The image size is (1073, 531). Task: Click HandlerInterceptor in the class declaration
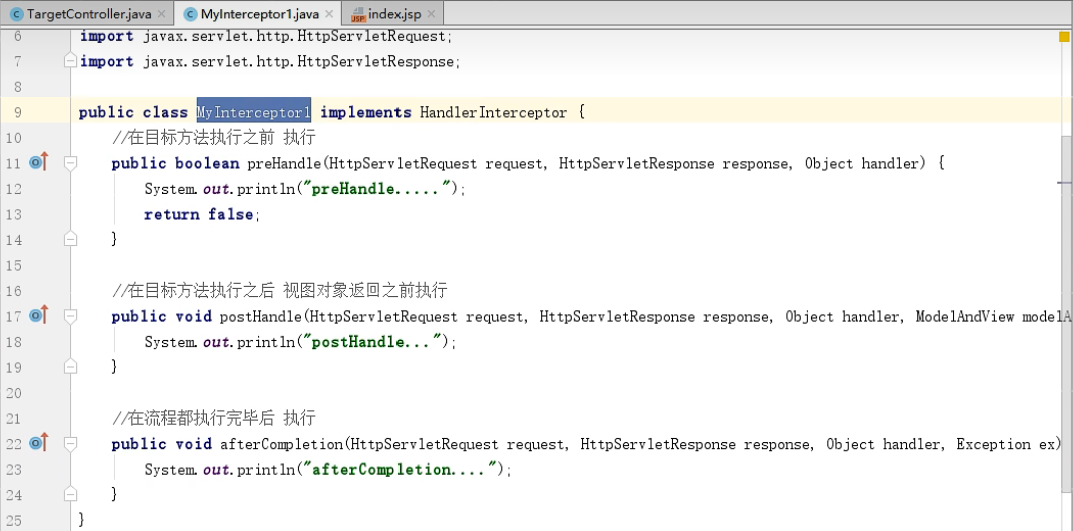point(493,112)
